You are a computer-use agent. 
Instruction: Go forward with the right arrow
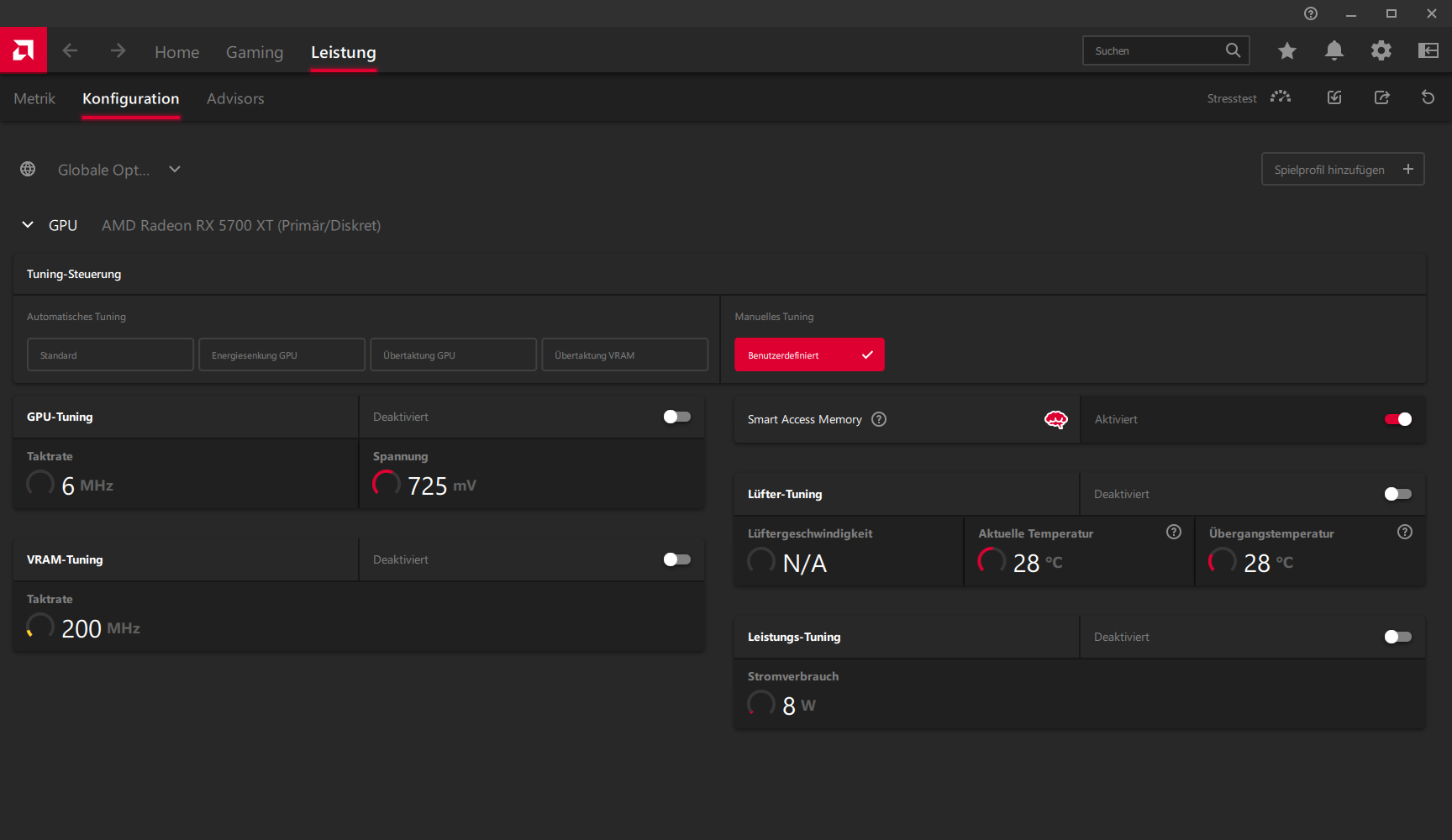(118, 51)
